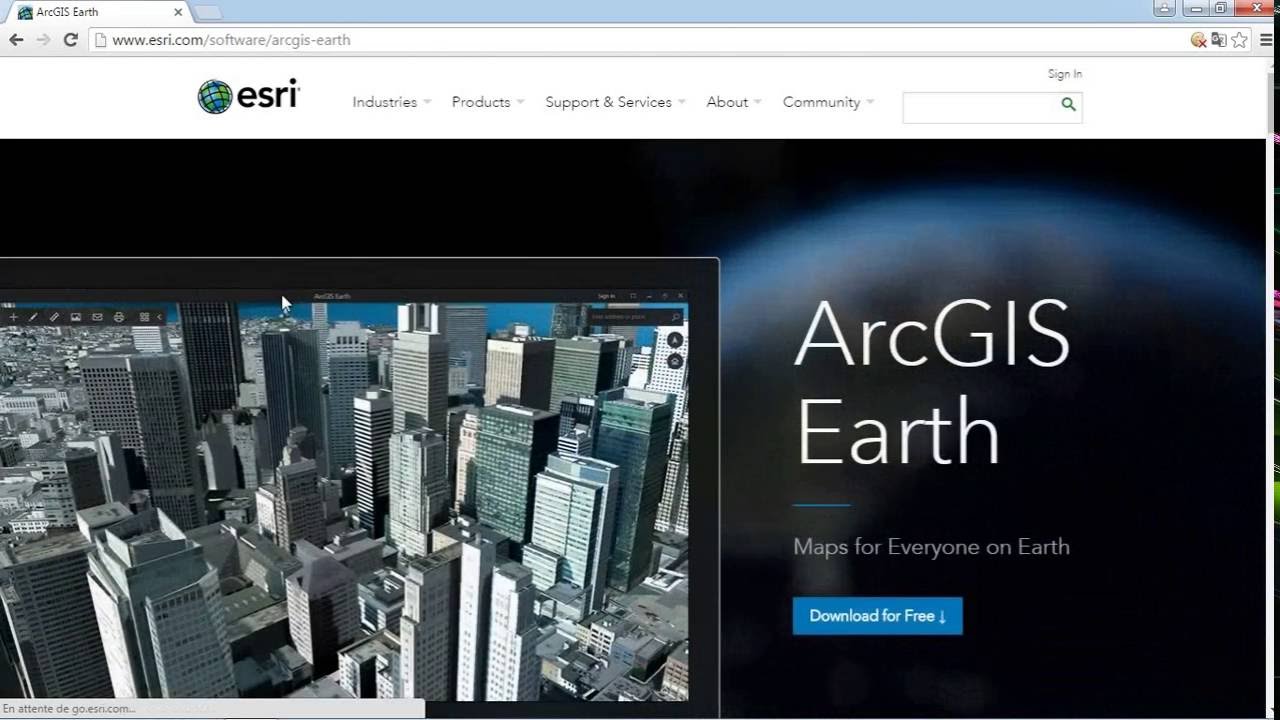1280x720 pixels.
Task: Open the blocked cookies icon in address bar
Action: pyautogui.click(x=1198, y=40)
